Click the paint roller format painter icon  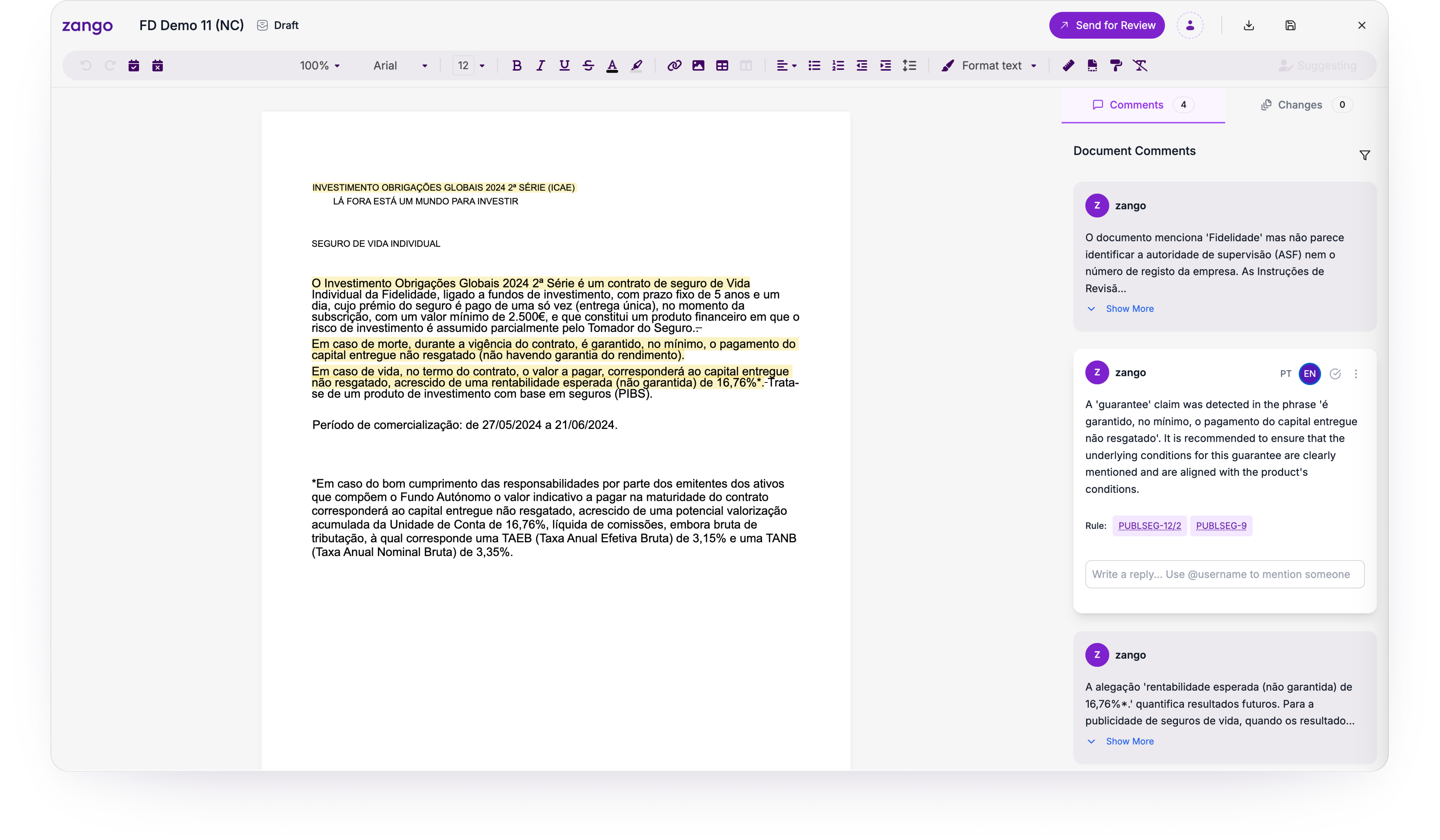point(1116,66)
